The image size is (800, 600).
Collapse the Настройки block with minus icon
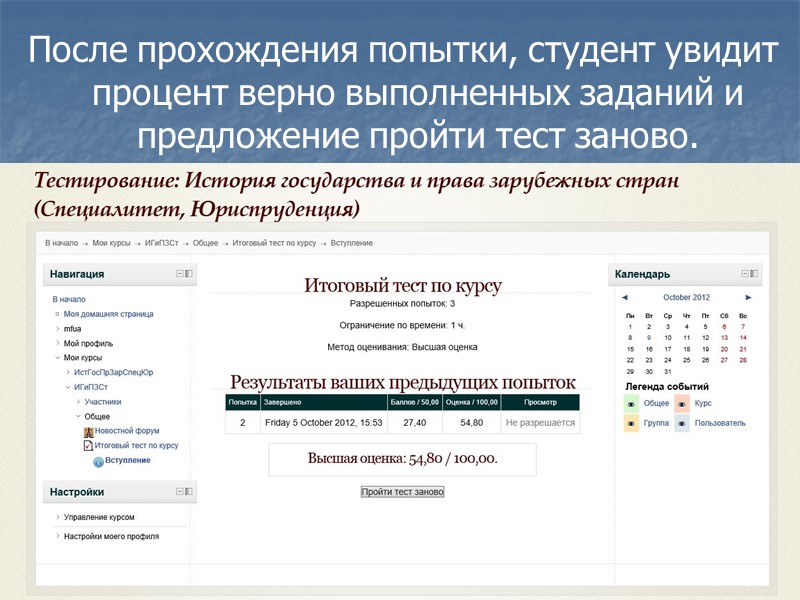tap(180, 491)
